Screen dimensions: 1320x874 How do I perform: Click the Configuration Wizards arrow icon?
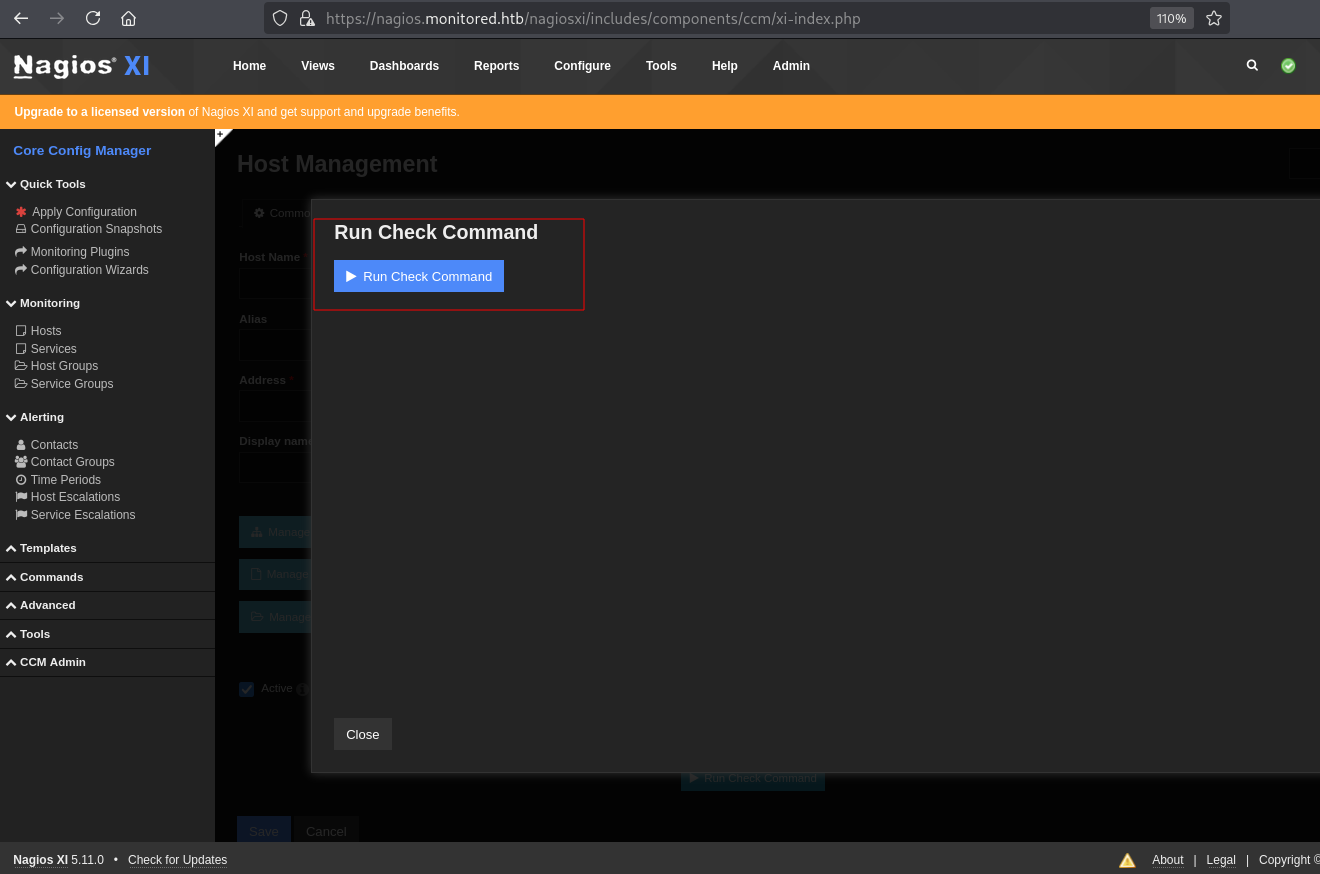tap(21, 270)
